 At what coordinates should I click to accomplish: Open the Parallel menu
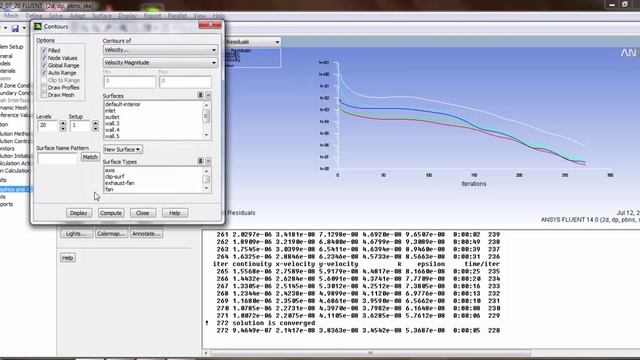click(177, 16)
